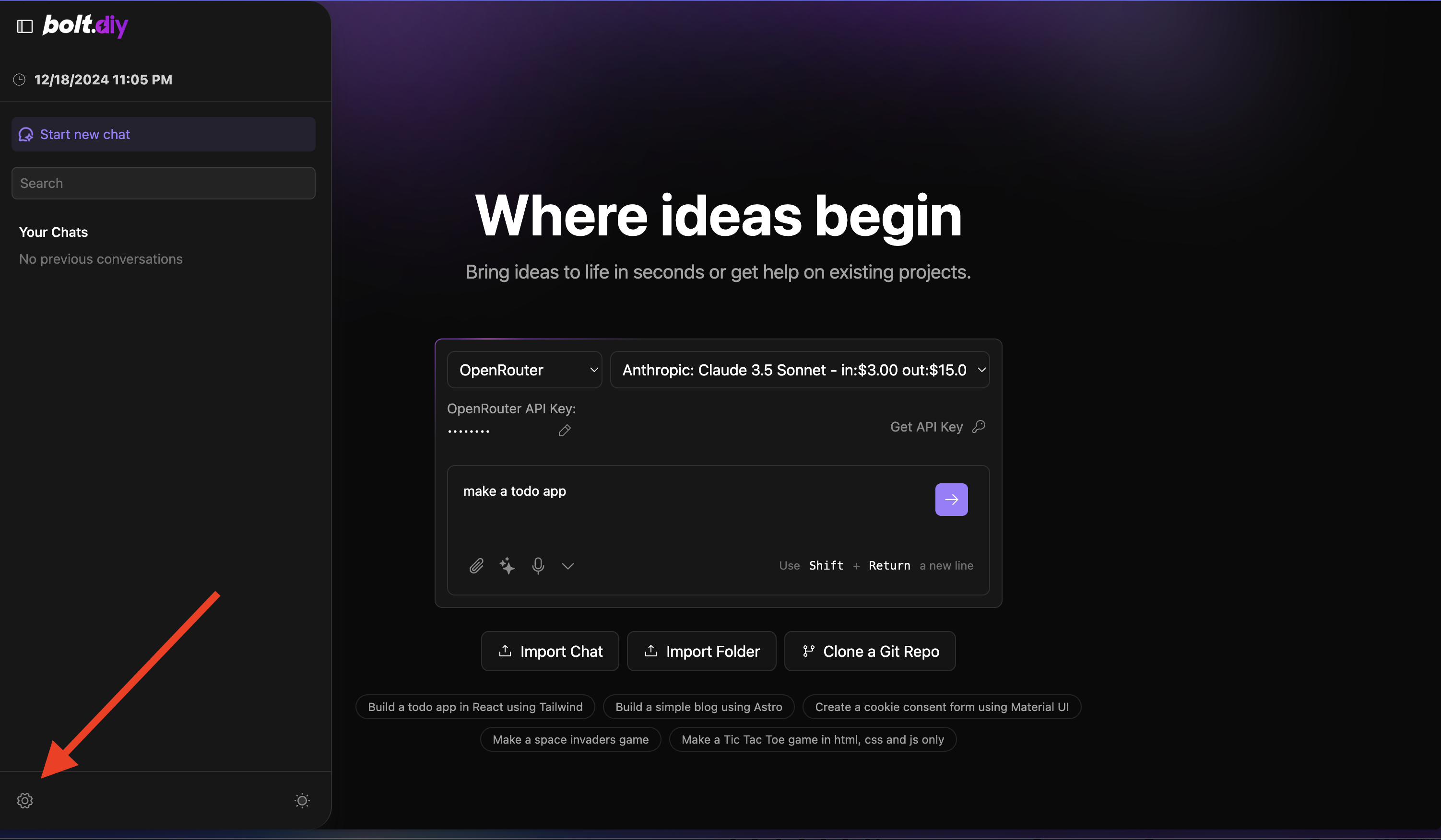Select Build a todo app in React using Tailwind

(475, 707)
